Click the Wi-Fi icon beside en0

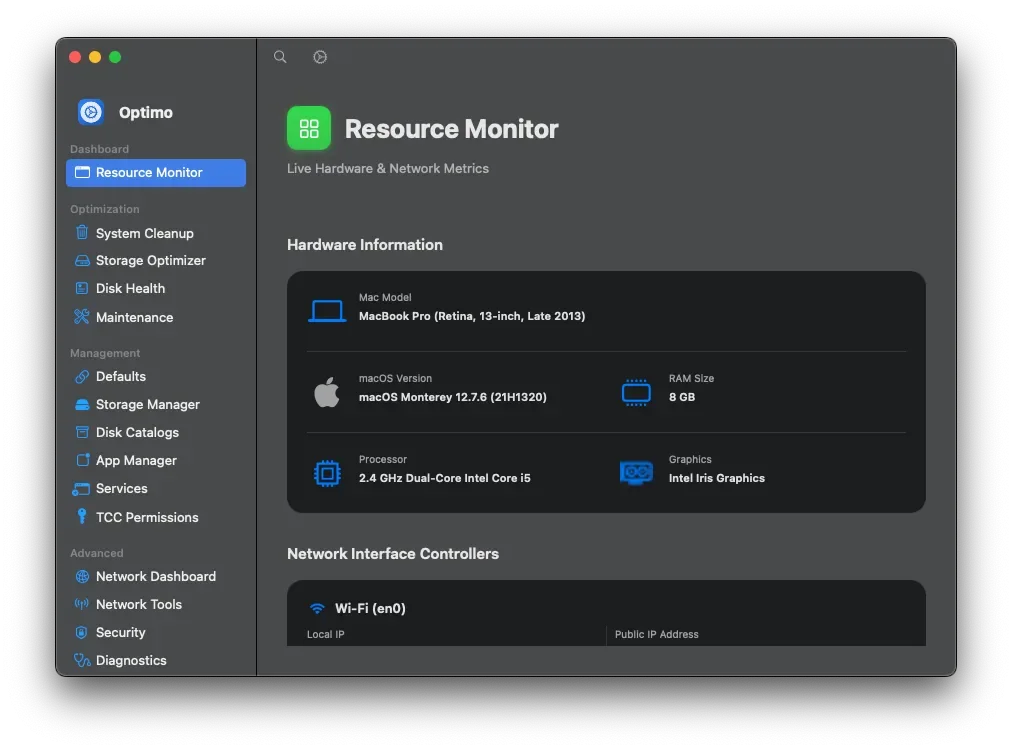317,609
